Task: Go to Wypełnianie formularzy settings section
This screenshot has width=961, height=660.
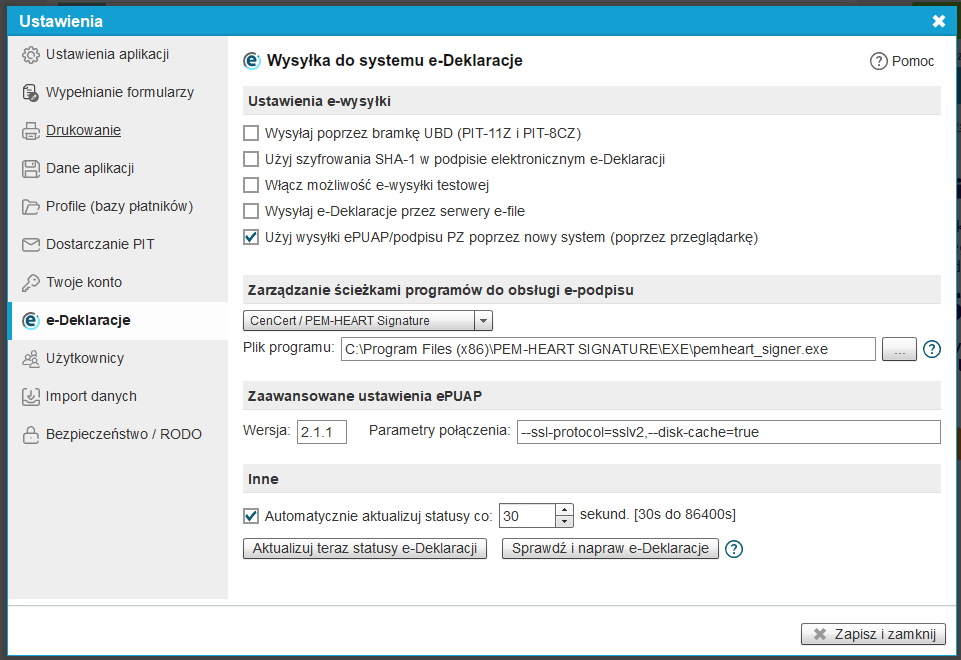Action: (x=118, y=93)
